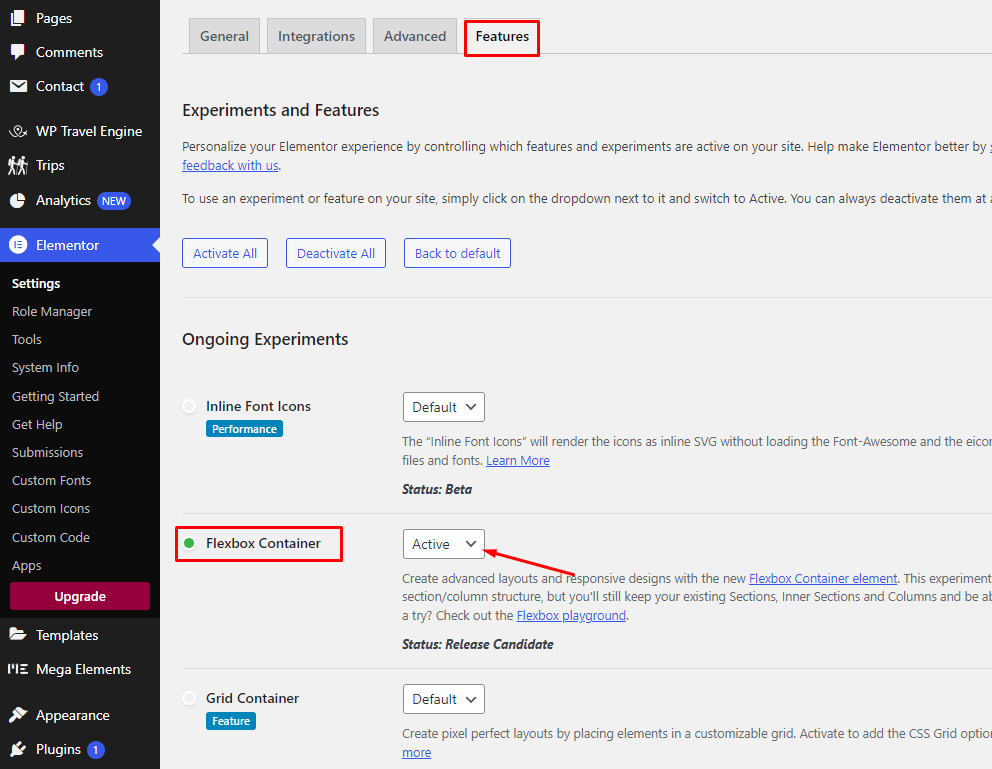Click the Feature tag under Grid Container
Screen dimensions: 992x769
pos(231,721)
